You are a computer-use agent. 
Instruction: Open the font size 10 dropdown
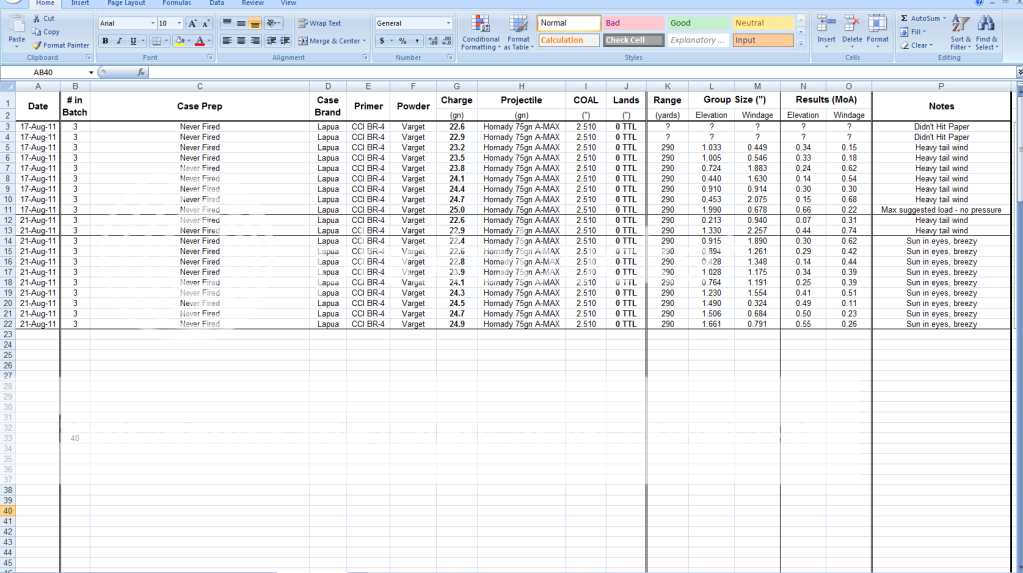coord(179,23)
